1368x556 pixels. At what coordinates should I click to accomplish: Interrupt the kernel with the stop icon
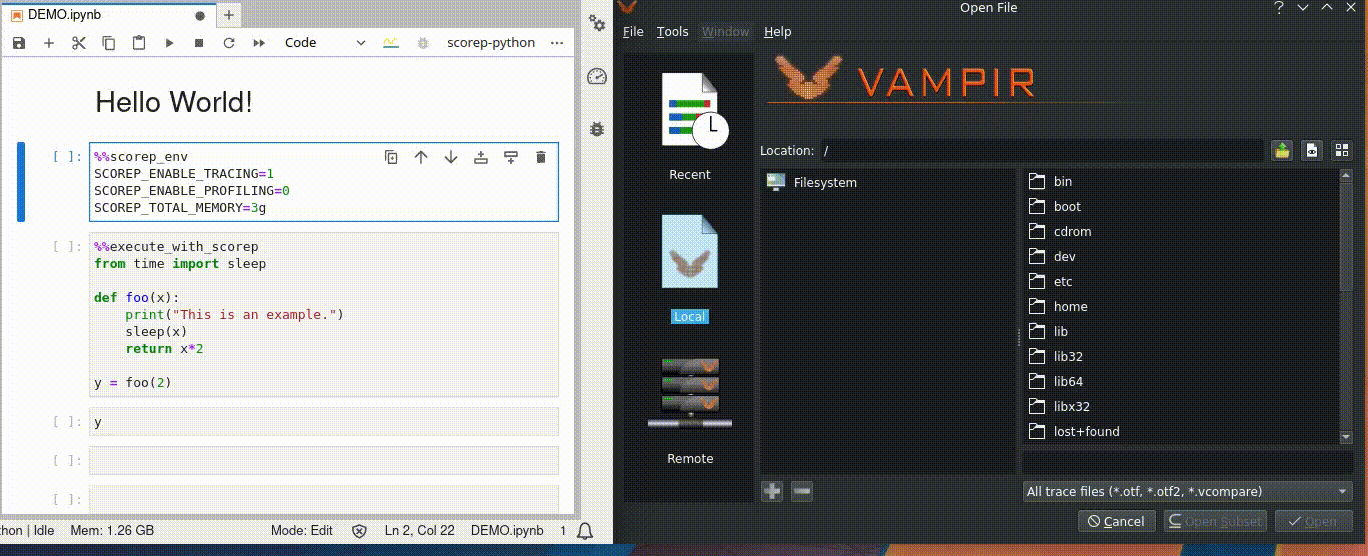[x=199, y=43]
